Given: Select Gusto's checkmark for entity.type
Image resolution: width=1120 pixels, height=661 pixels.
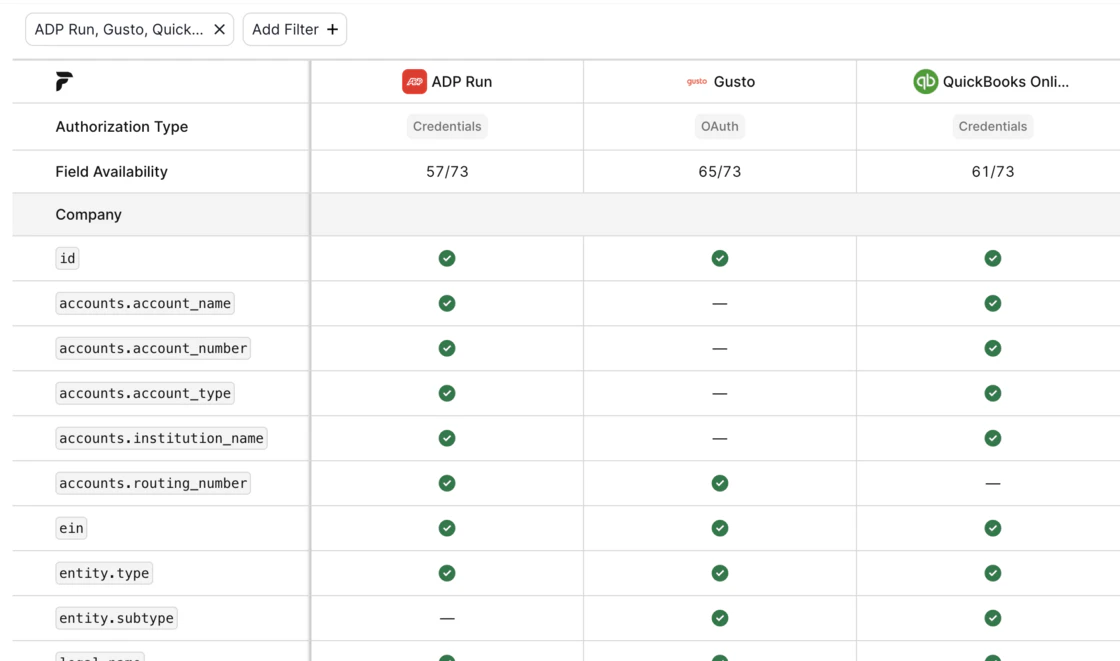Looking at the screenshot, I should coord(720,573).
